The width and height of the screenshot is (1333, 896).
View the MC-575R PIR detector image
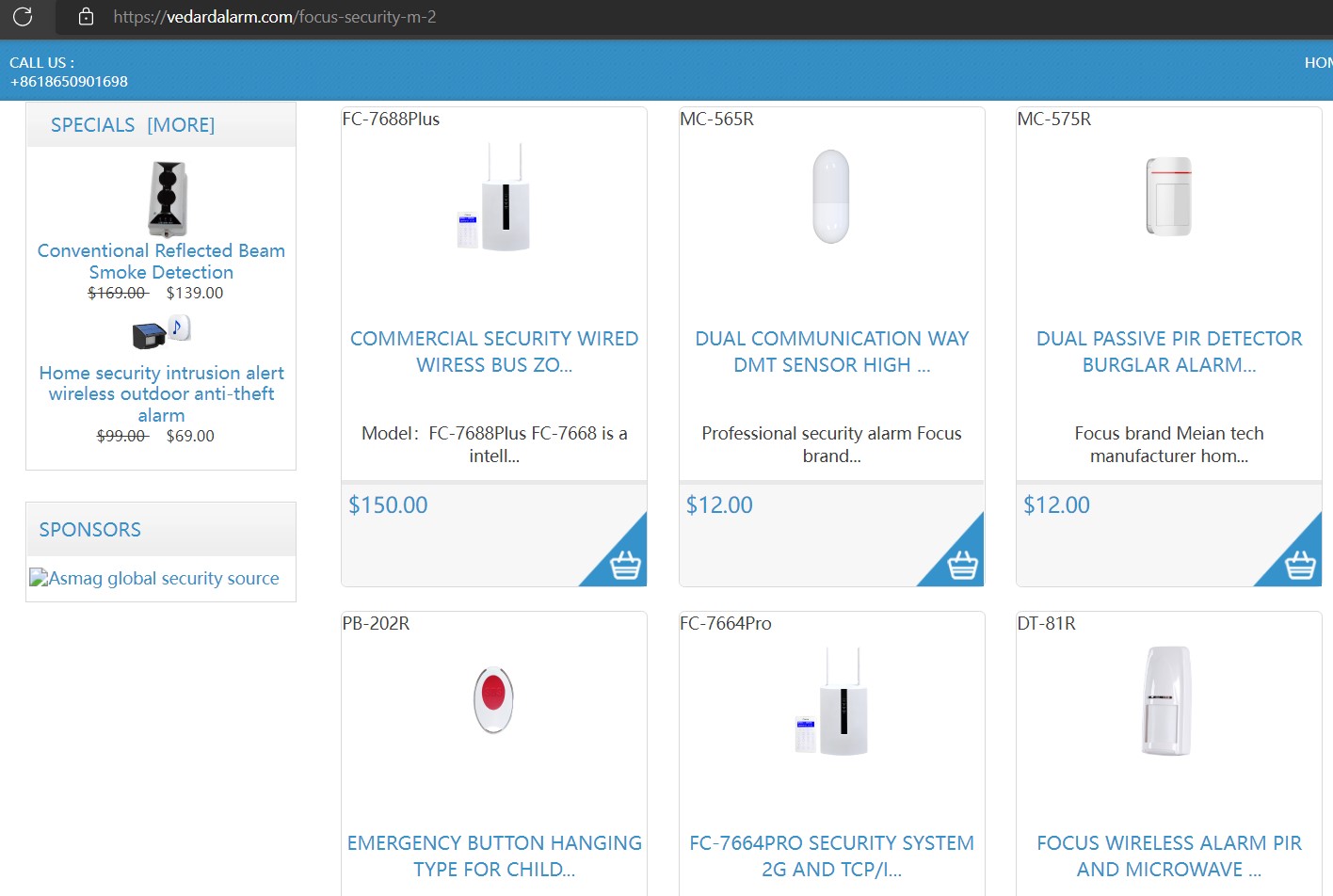pyautogui.click(x=1168, y=197)
